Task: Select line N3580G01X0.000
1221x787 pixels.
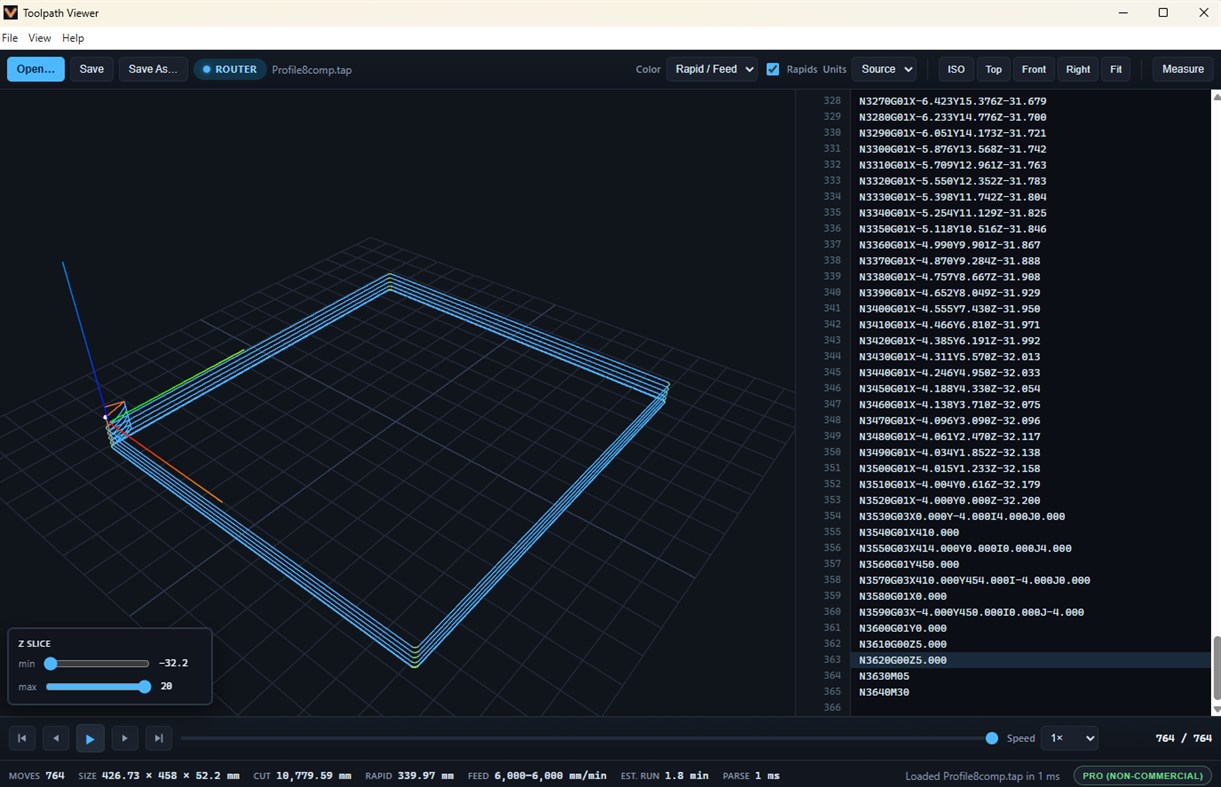Action: (x=1030, y=596)
